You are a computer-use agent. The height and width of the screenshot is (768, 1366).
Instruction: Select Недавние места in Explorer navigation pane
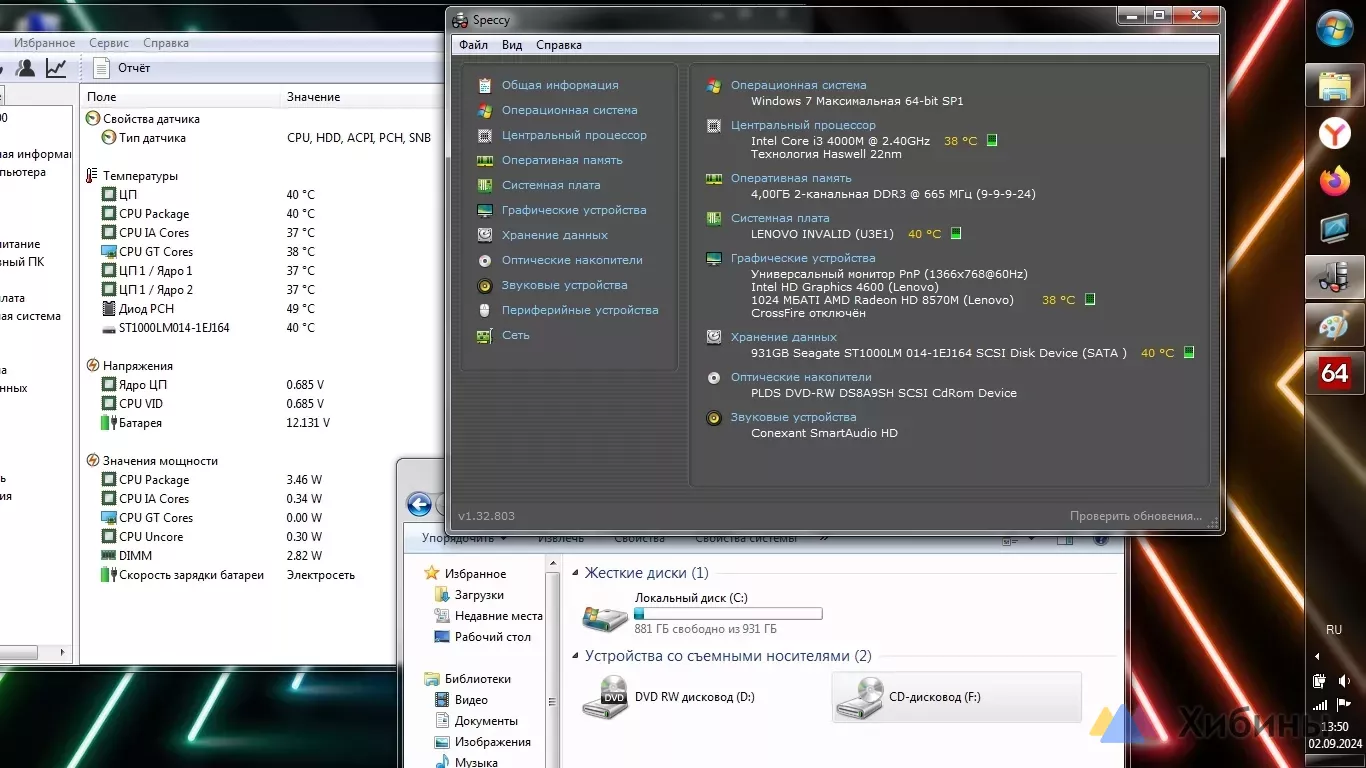[498, 616]
